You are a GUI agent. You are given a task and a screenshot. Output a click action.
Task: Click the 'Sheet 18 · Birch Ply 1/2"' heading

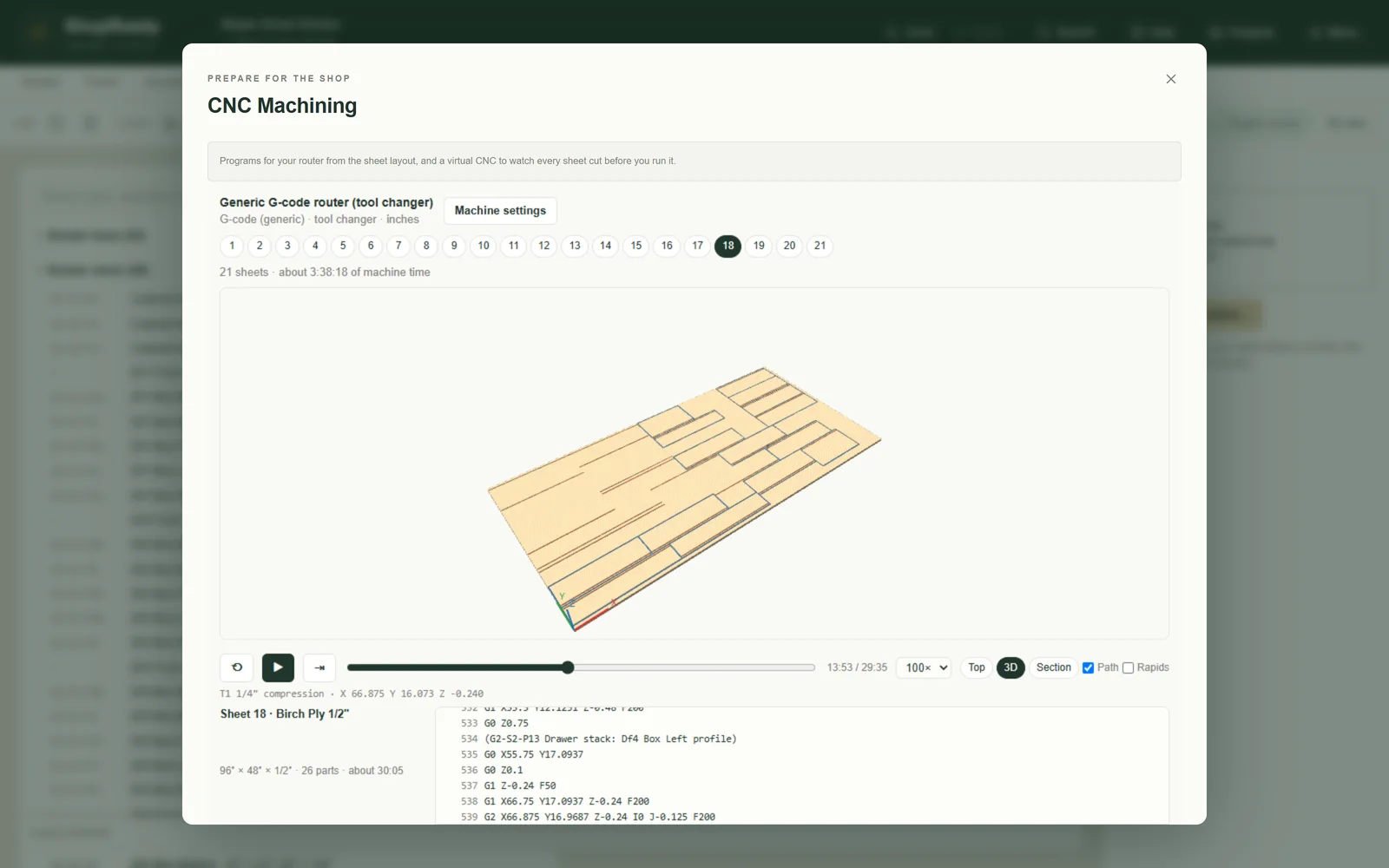[x=285, y=713]
